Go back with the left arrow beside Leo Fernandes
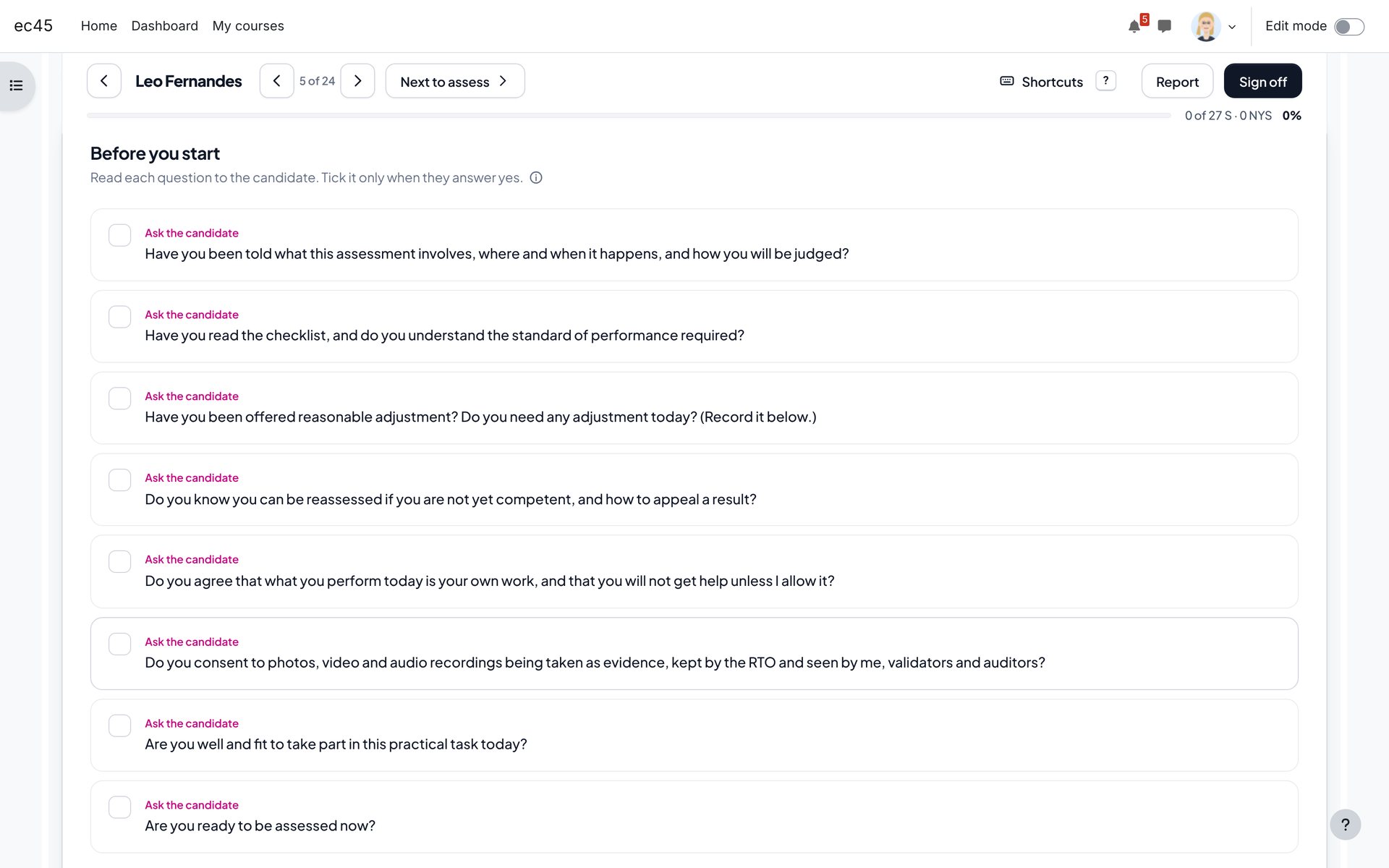The width and height of the screenshot is (1389, 868). [x=104, y=81]
